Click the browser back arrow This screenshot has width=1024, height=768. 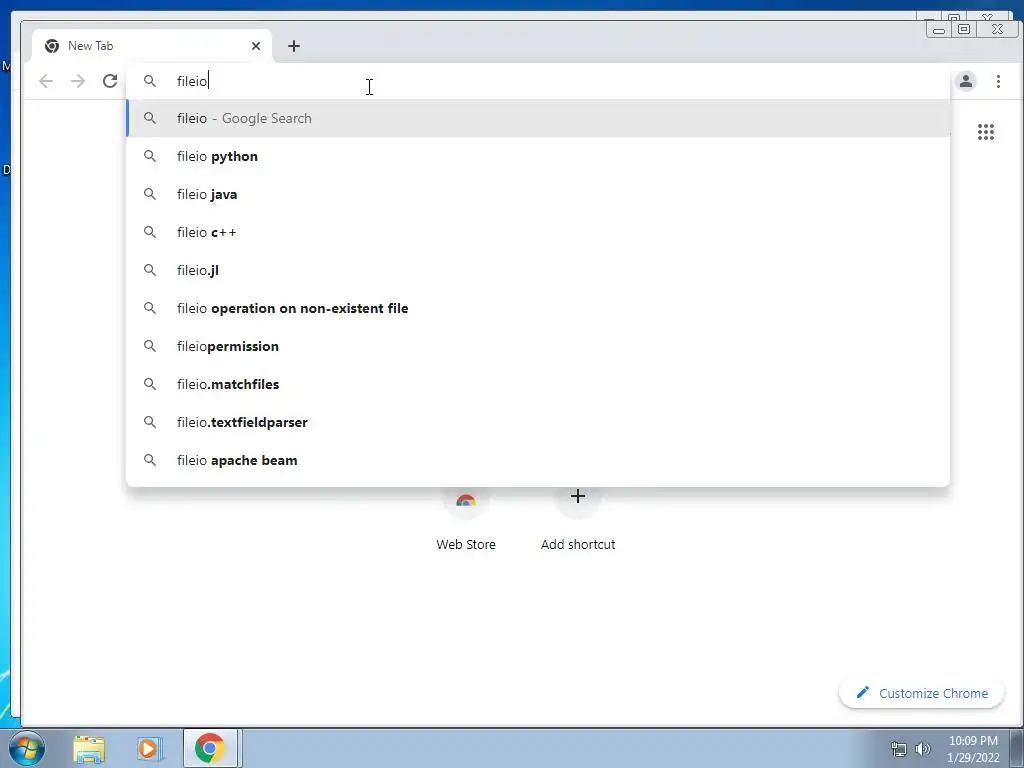point(46,81)
